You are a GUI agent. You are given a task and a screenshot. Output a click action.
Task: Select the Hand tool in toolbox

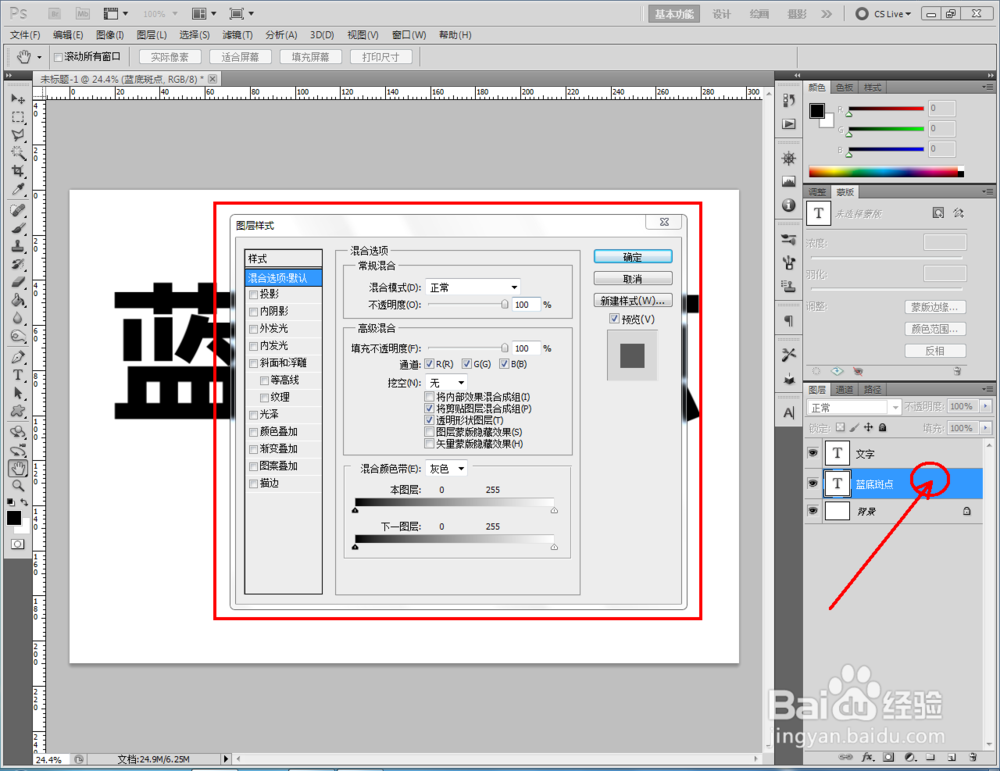click(18, 469)
